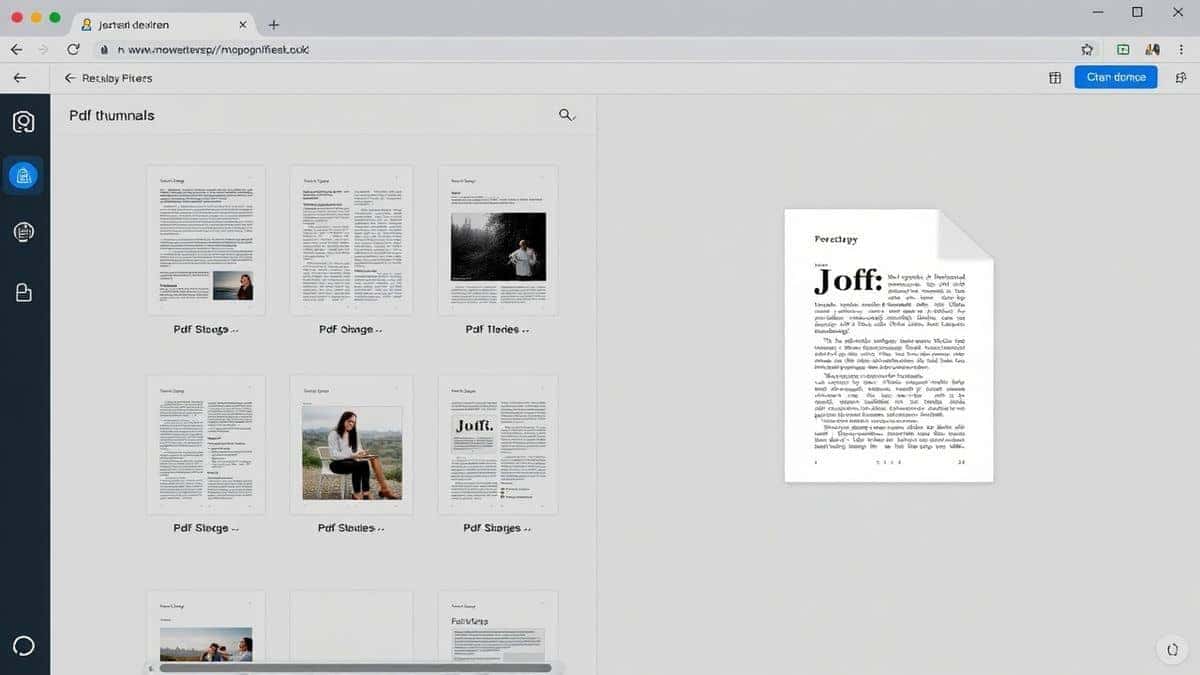This screenshot has width=1200, height=675.
Task: Click the 'Pdf Tledes' label under forest thumbnail
Action: coord(497,329)
